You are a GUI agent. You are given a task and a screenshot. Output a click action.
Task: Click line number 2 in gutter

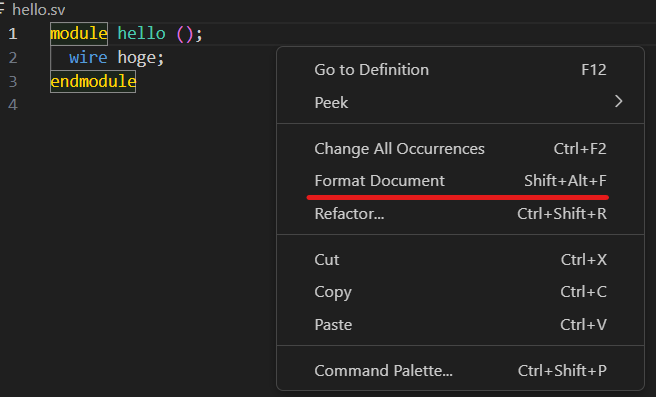click(x=13, y=57)
